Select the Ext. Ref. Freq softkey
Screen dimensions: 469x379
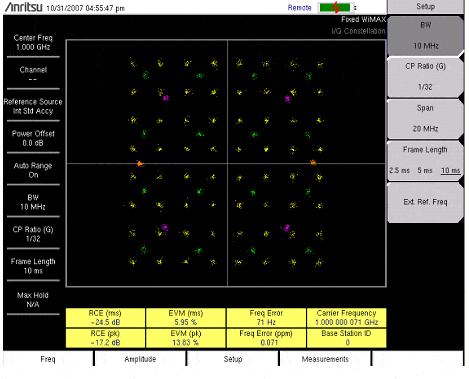(425, 202)
